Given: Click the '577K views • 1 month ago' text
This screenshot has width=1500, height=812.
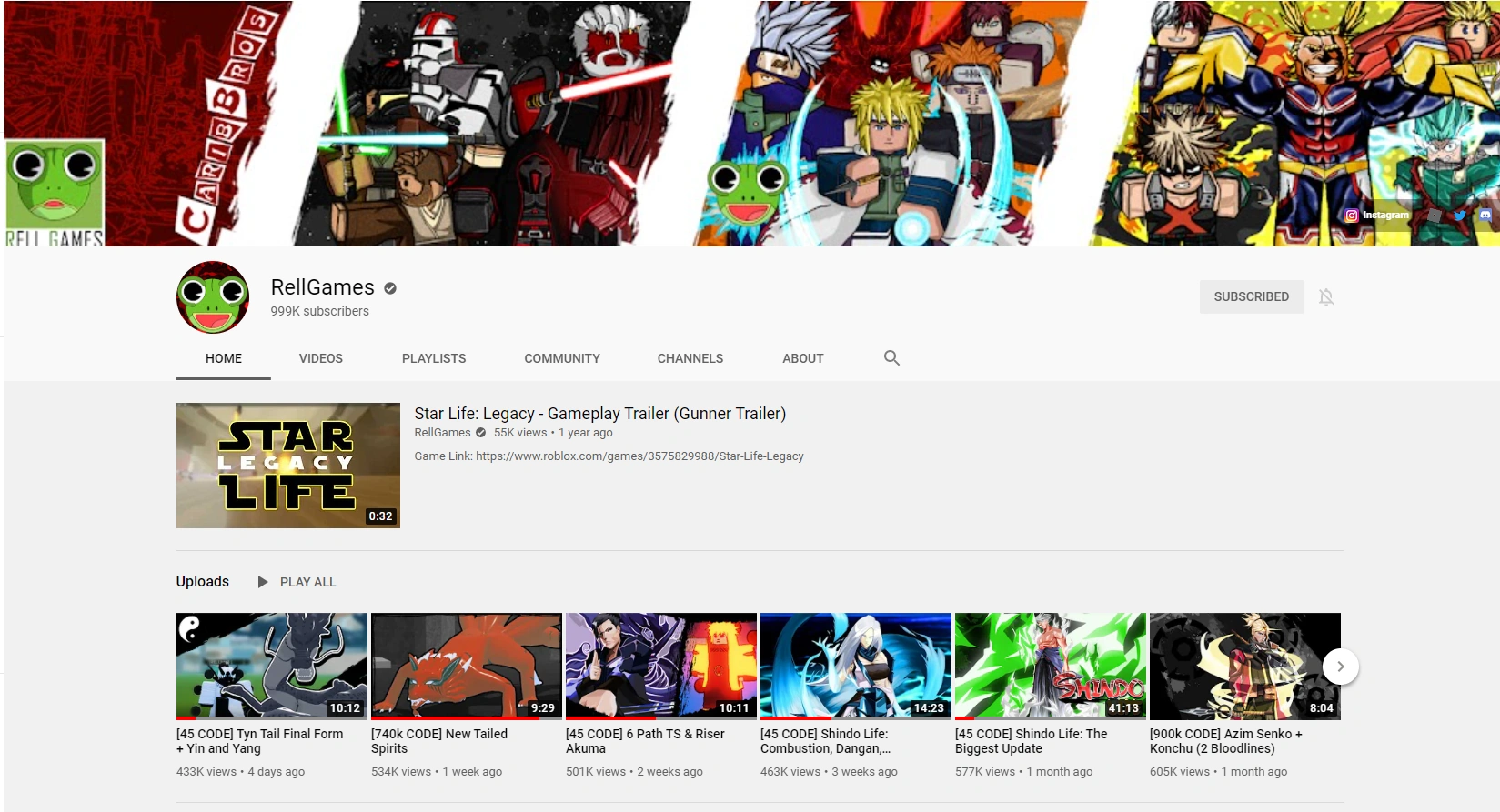Looking at the screenshot, I should pos(1024,772).
